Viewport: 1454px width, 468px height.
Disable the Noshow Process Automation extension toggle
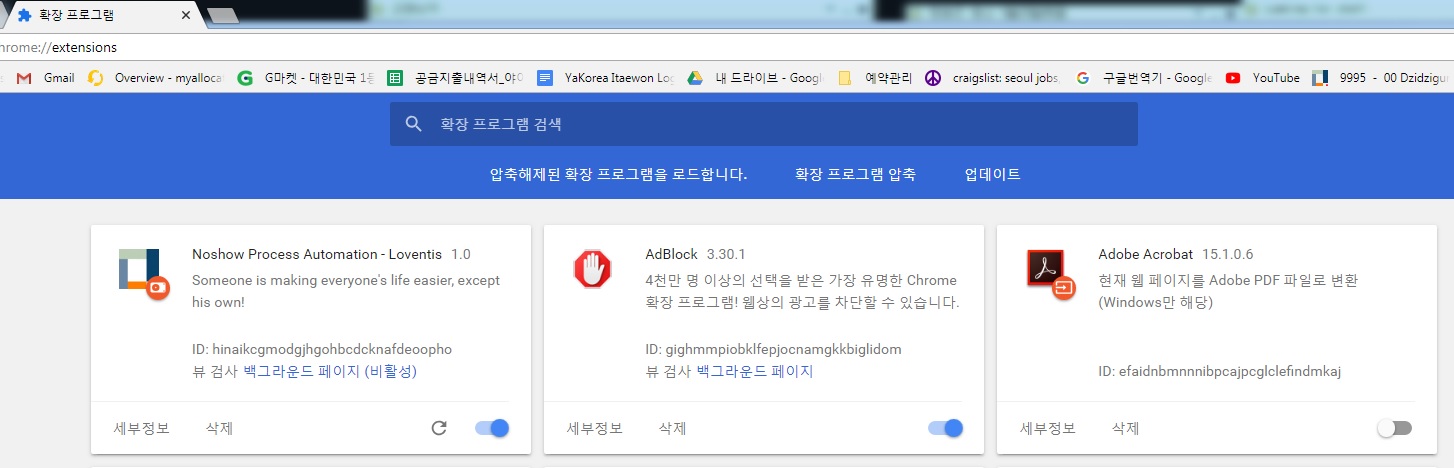(492, 428)
